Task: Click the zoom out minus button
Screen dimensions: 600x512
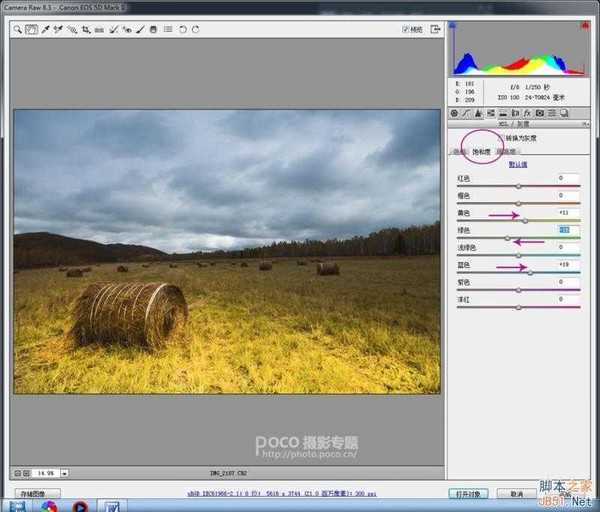Action: pos(18,472)
